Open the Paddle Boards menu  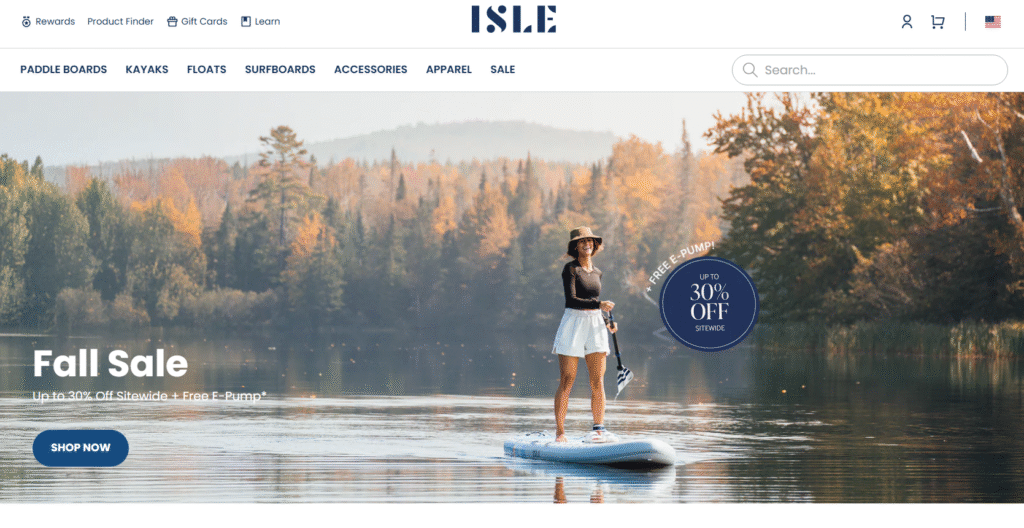(x=63, y=69)
